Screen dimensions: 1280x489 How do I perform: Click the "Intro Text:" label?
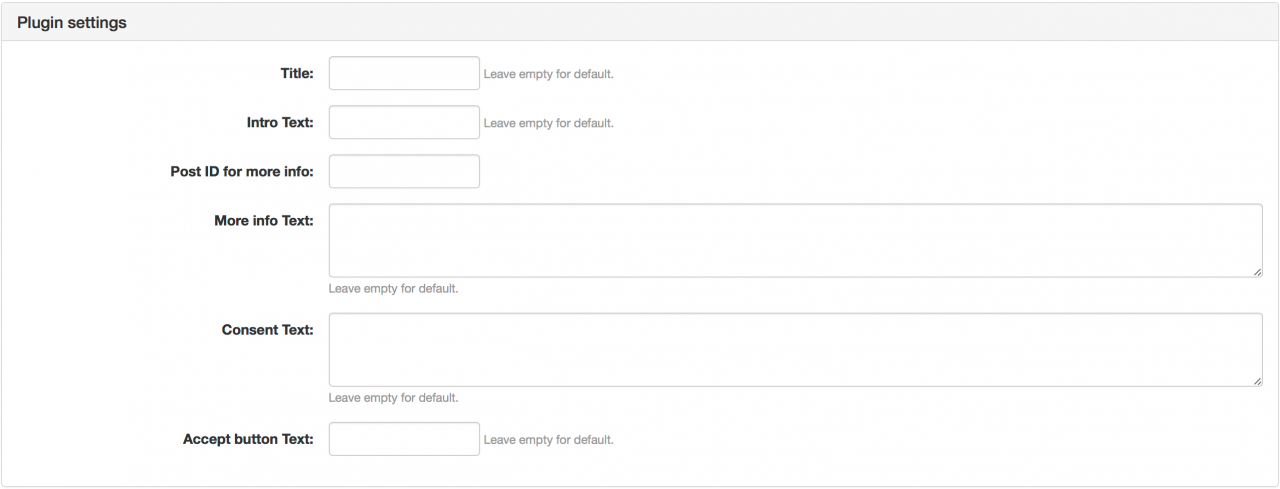(x=280, y=122)
